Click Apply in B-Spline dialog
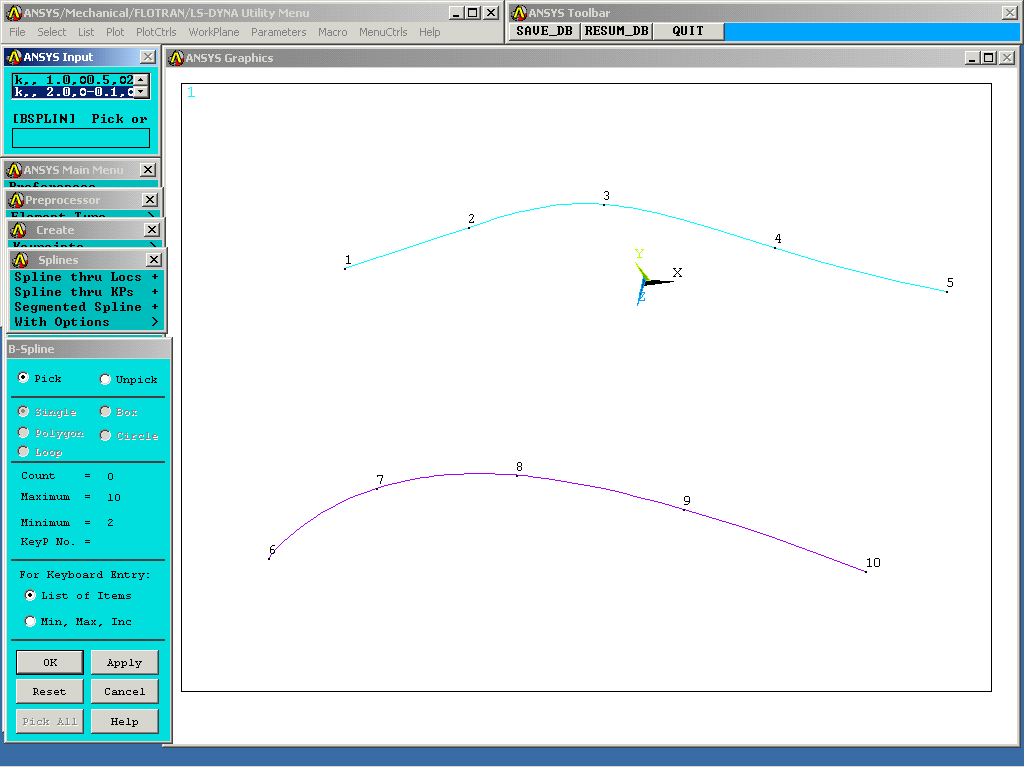The height and width of the screenshot is (768, 1024). (x=124, y=662)
